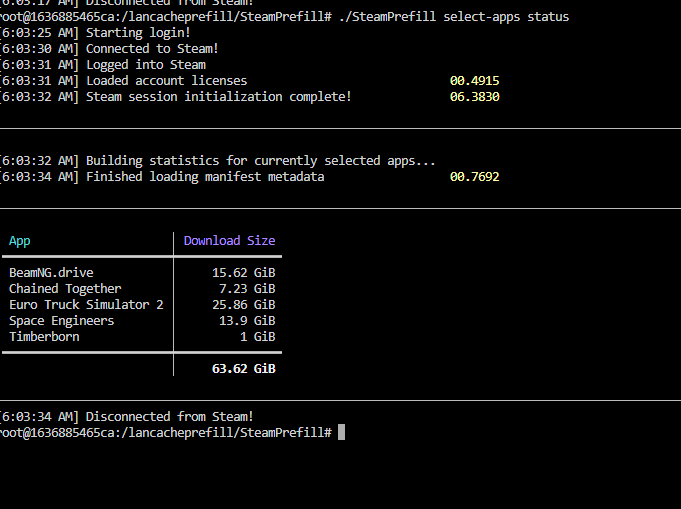This screenshot has height=509, width=681.
Task: Click the 1 GiB size value
Action: pos(258,337)
